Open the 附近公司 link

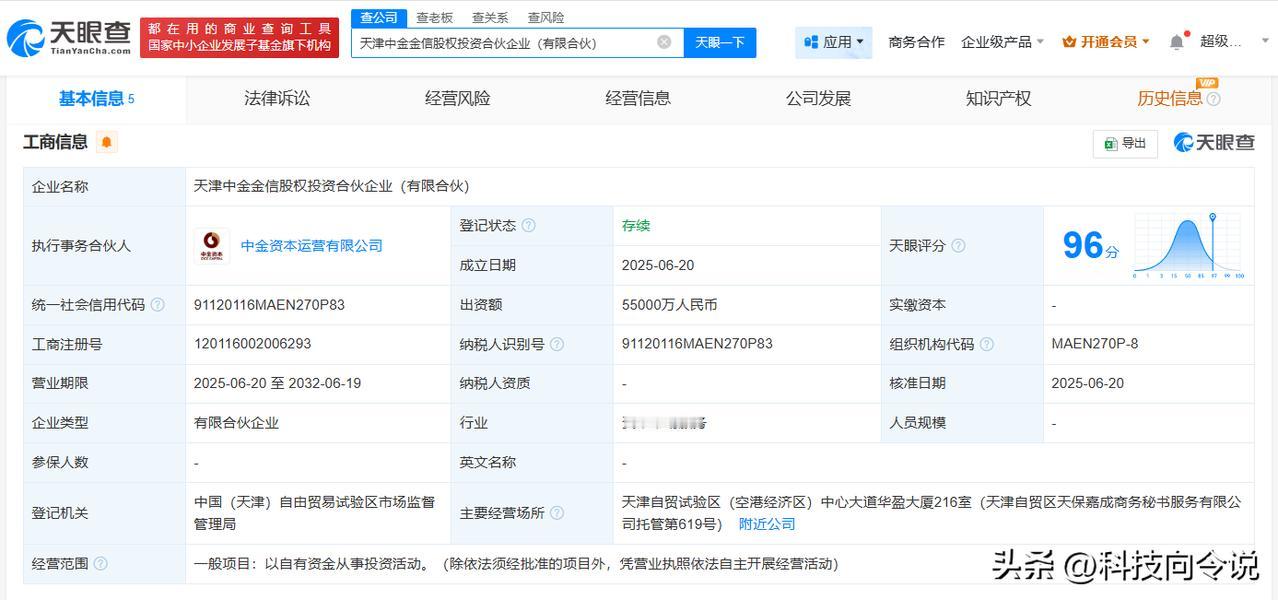(767, 524)
